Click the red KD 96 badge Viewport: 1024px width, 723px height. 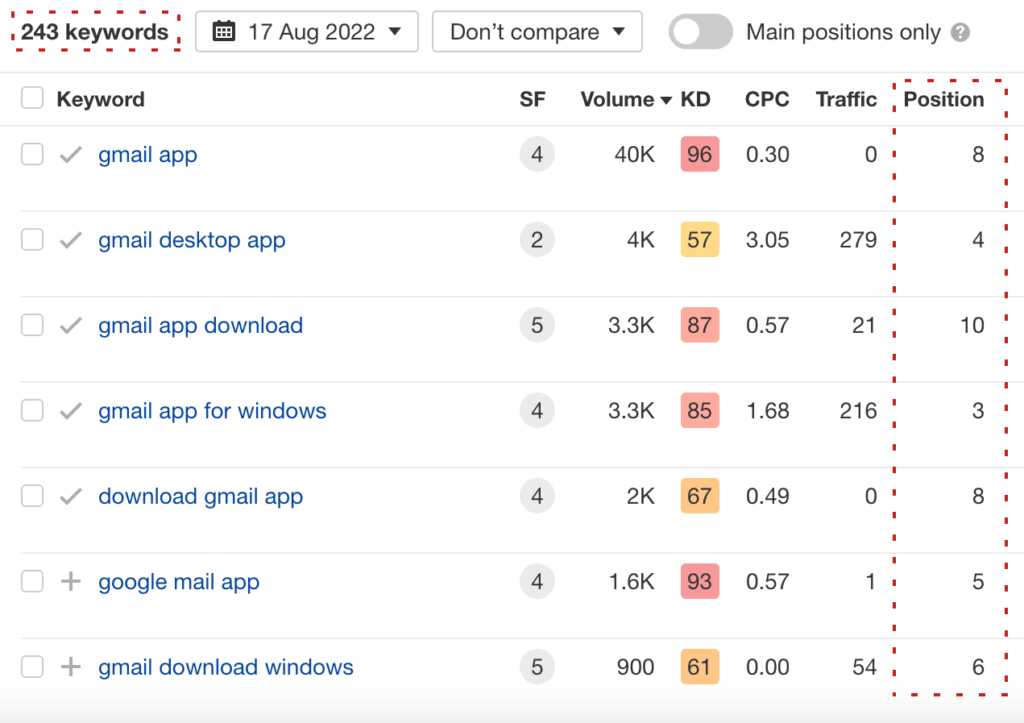[699, 155]
